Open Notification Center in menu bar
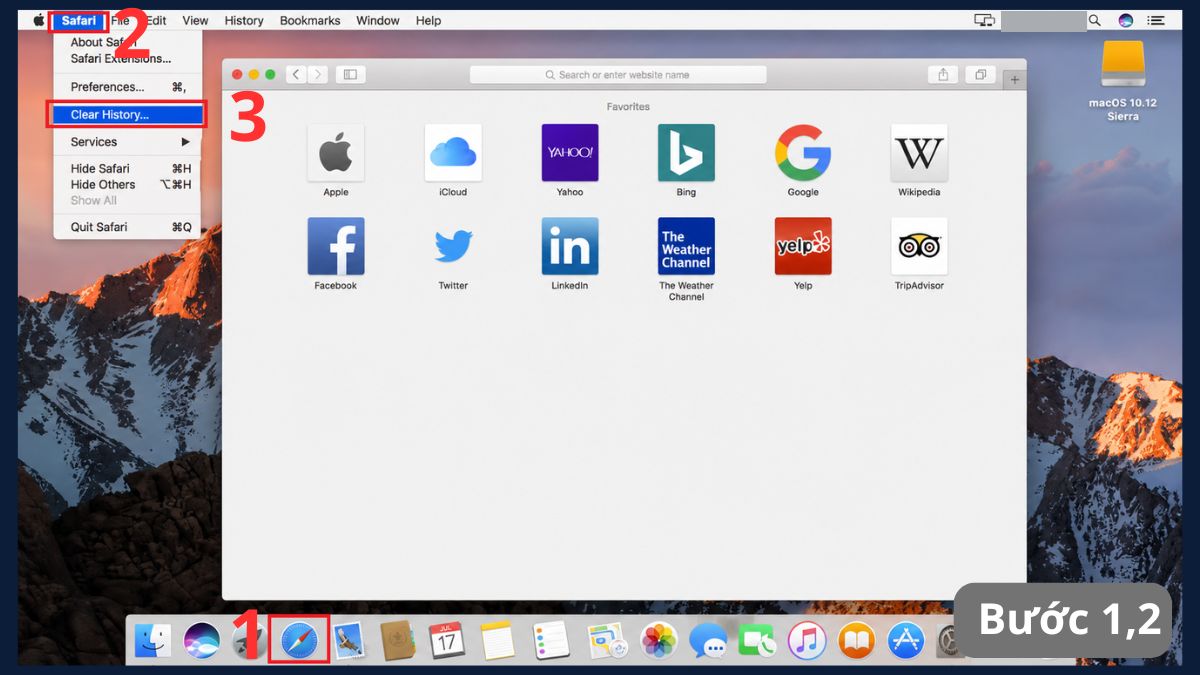 pos(1156,20)
